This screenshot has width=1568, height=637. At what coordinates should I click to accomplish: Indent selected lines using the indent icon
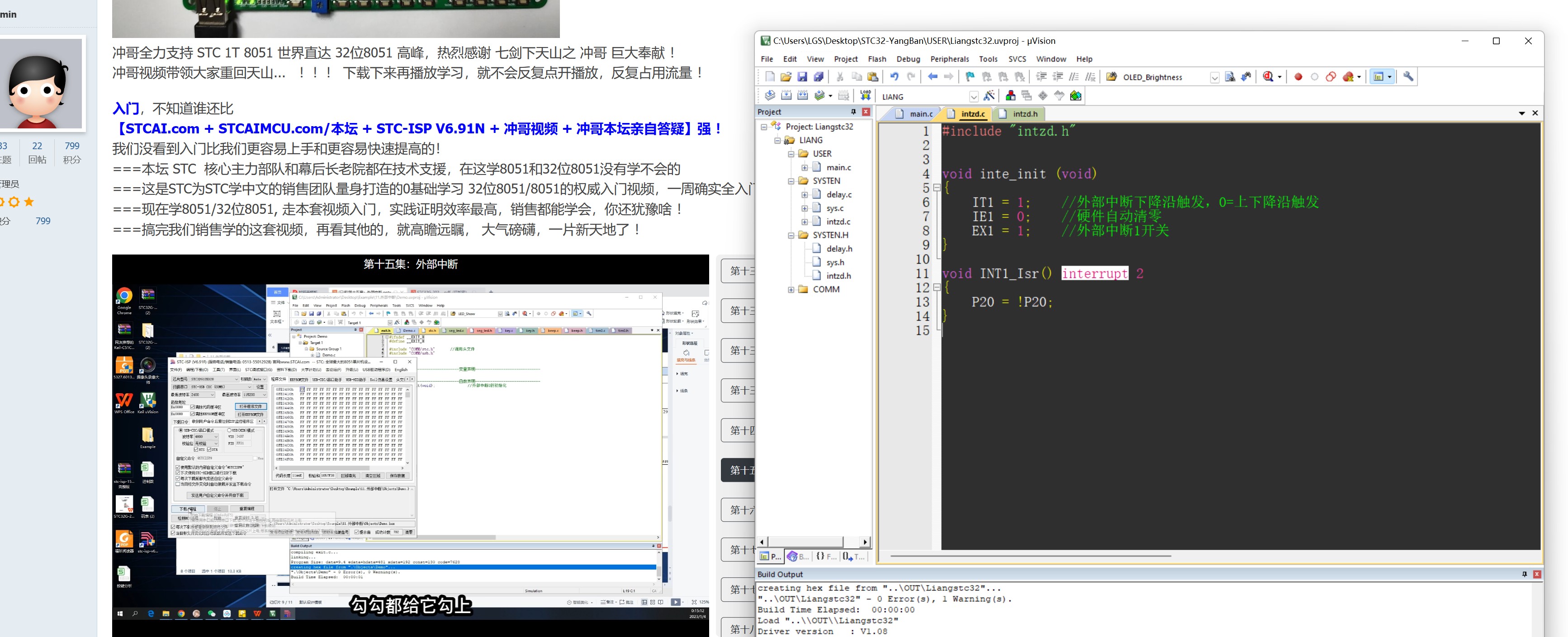pos(1042,77)
